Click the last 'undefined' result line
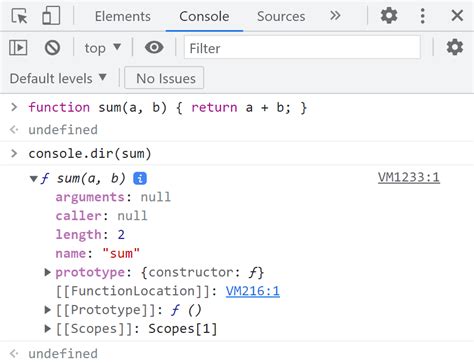474x363 pixels. click(63, 353)
